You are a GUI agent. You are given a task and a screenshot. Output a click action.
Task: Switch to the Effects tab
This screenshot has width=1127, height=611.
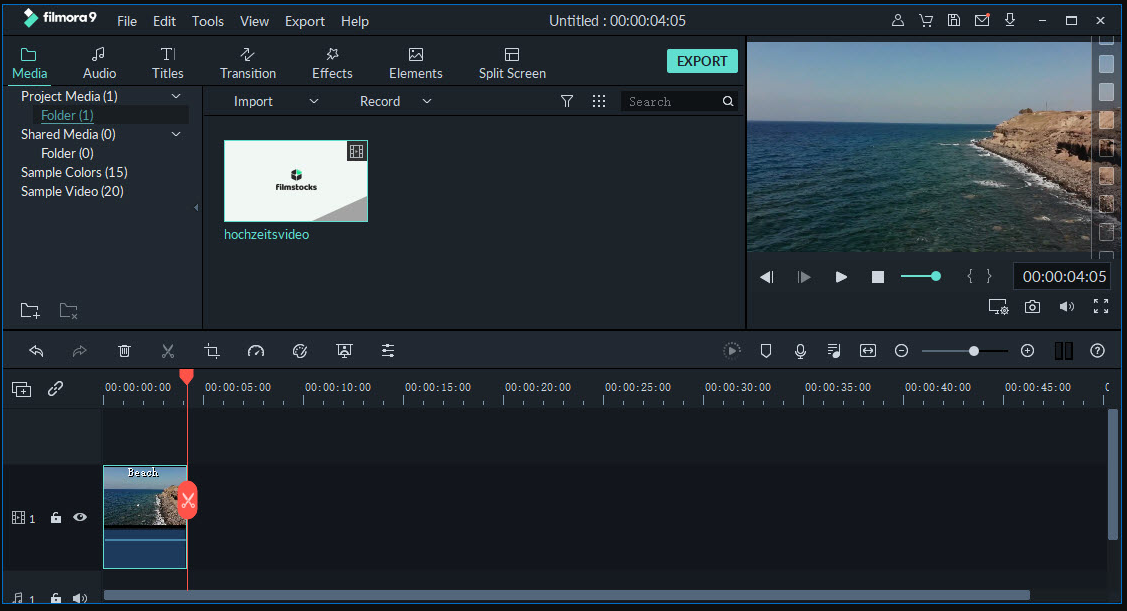[x=332, y=63]
